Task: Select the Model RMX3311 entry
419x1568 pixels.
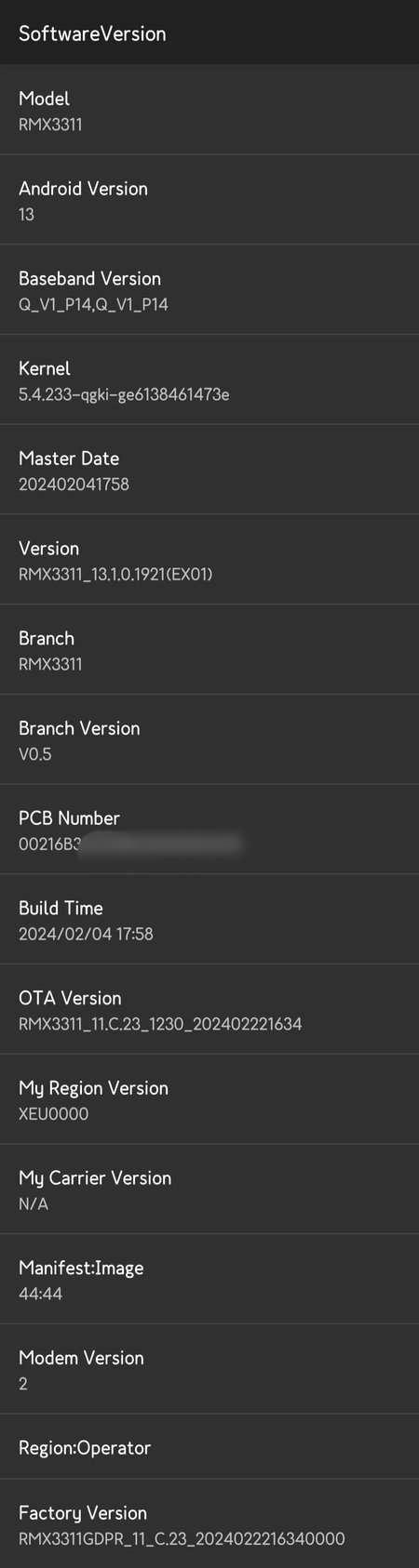Action: click(209, 110)
